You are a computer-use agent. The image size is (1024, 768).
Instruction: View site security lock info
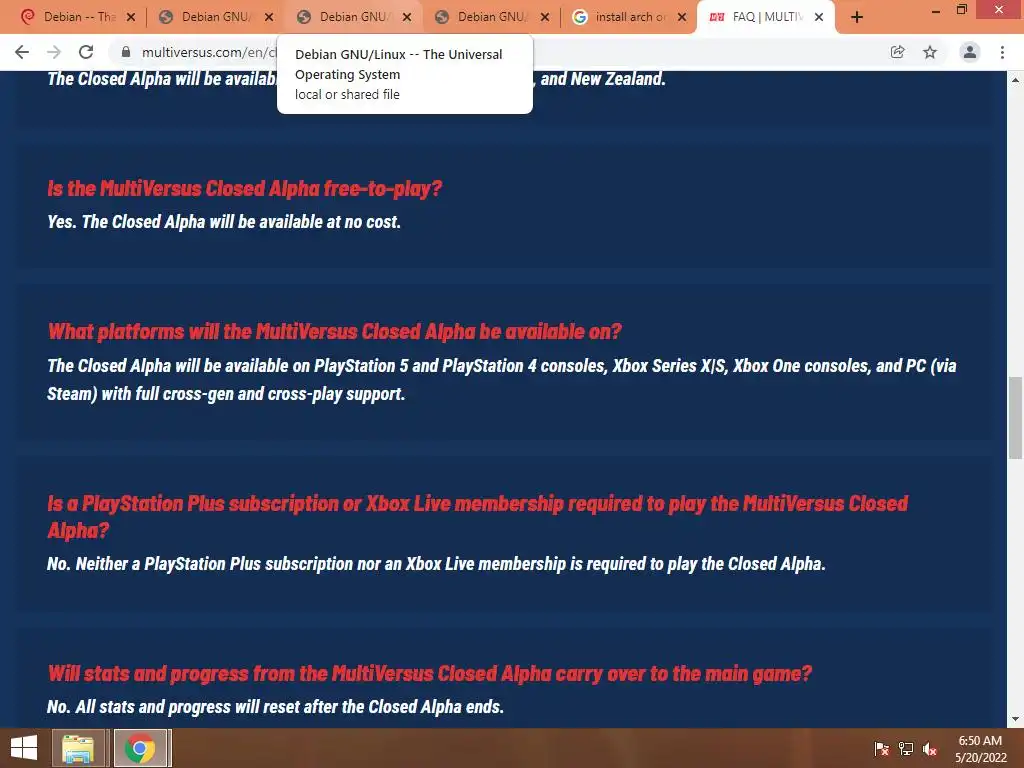pyautogui.click(x=126, y=52)
